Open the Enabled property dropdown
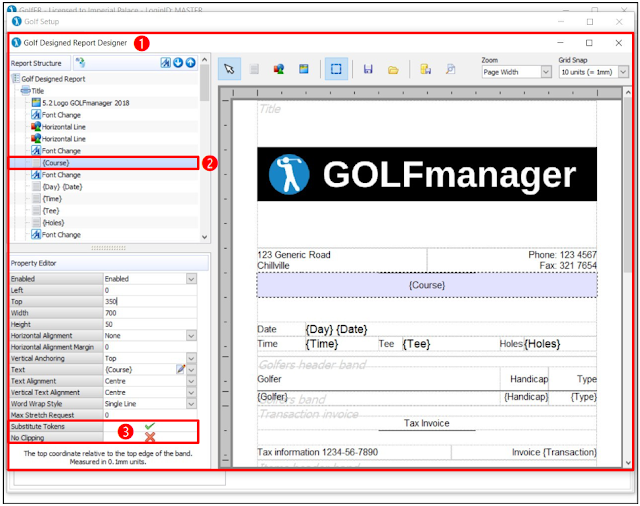This screenshot has height=506, width=640. pyautogui.click(x=191, y=279)
